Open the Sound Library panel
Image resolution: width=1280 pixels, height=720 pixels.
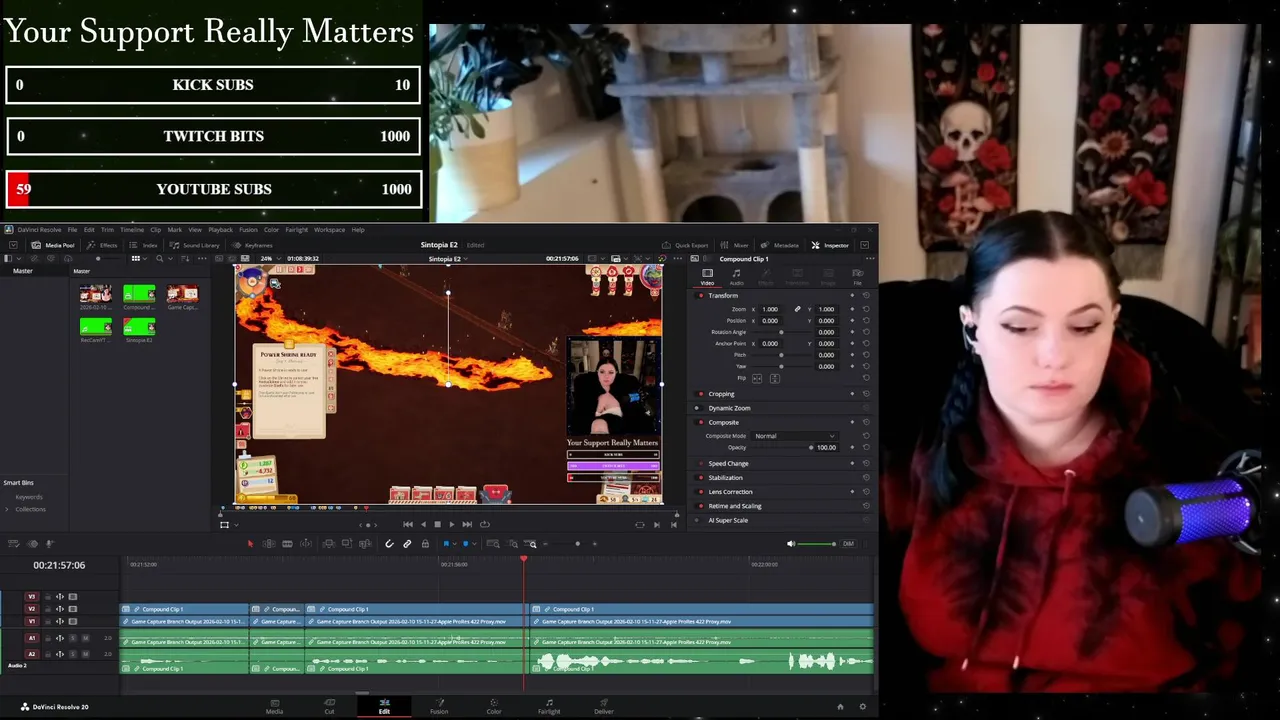195,245
